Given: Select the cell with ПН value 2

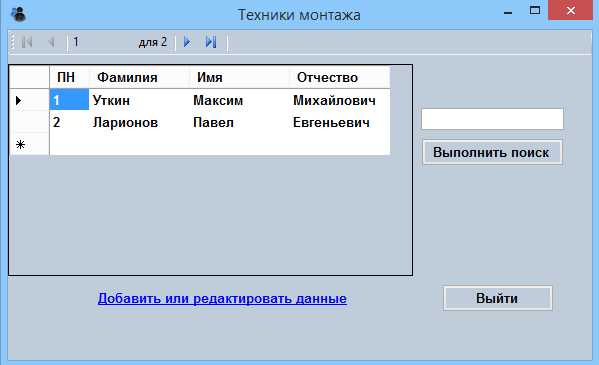Looking at the screenshot, I should (x=70, y=122).
